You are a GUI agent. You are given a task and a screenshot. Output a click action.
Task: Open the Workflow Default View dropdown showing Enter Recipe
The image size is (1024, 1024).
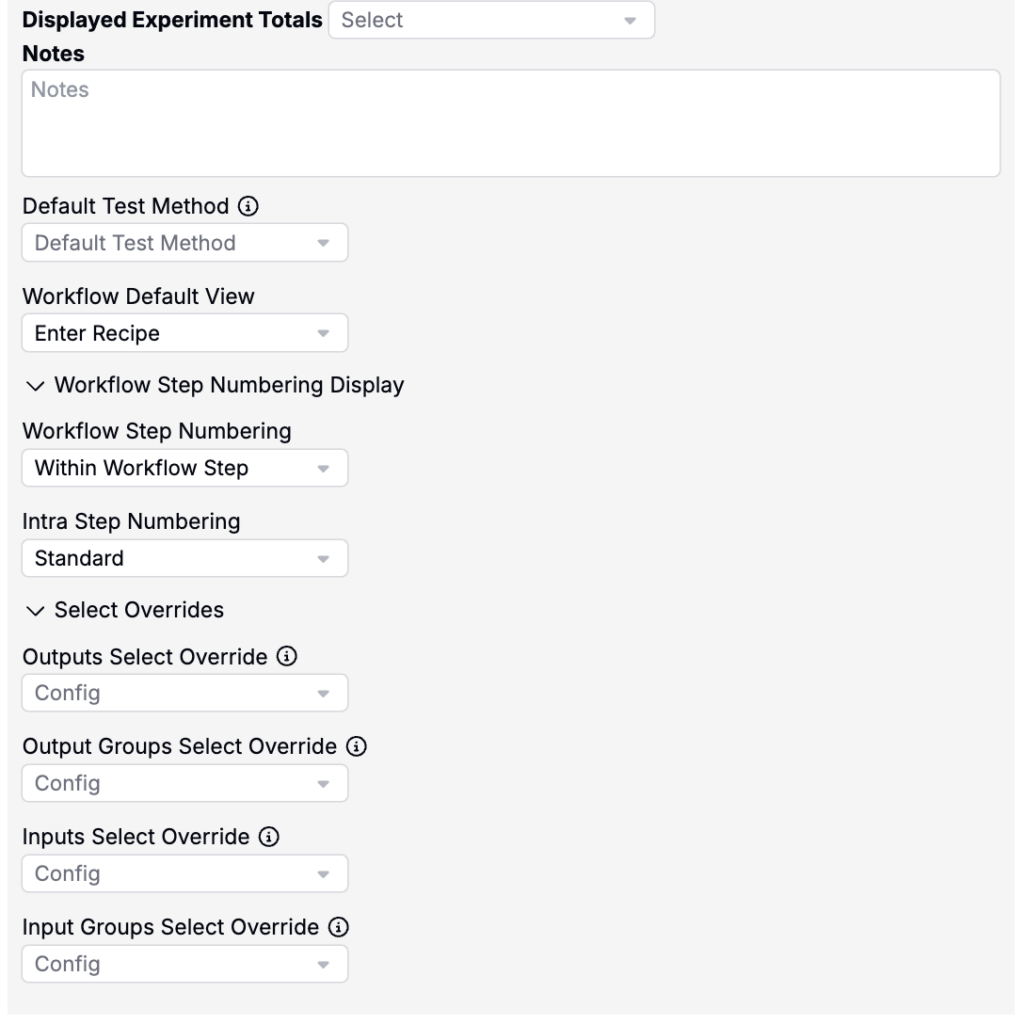click(185, 333)
